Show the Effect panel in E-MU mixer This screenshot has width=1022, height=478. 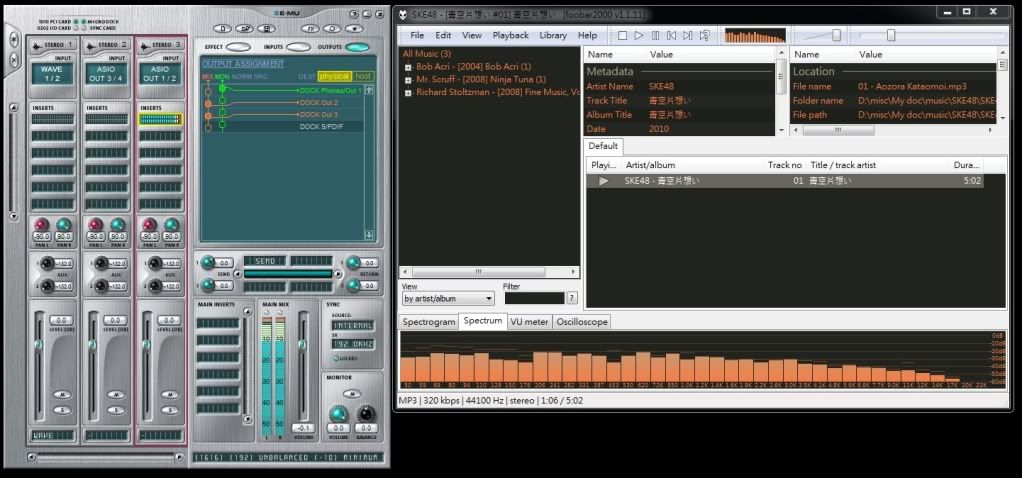[x=238, y=47]
